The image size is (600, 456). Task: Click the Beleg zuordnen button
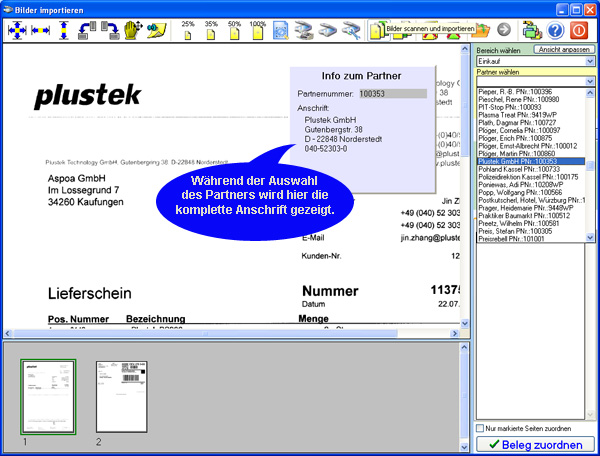point(535,445)
